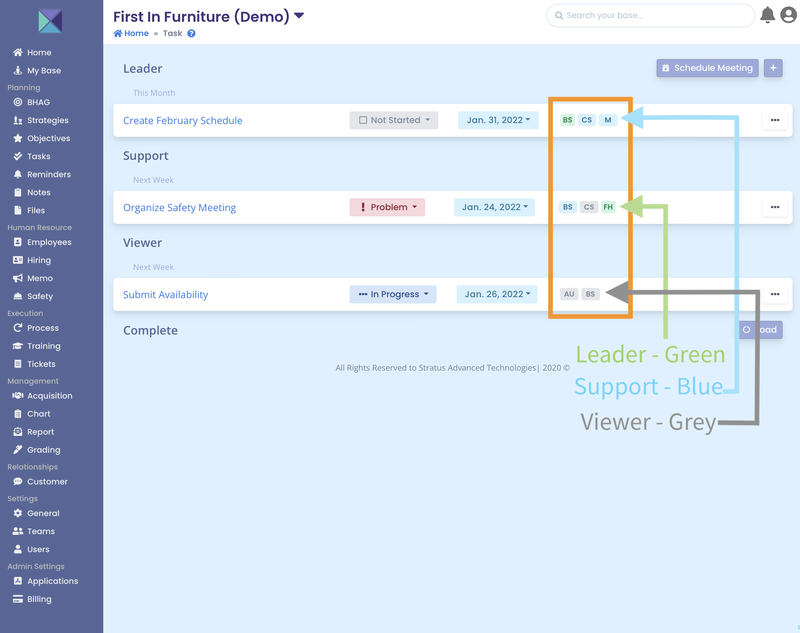The height and width of the screenshot is (633, 800).
Task: Click AU badge on Submit Availability
Action: (569, 294)
